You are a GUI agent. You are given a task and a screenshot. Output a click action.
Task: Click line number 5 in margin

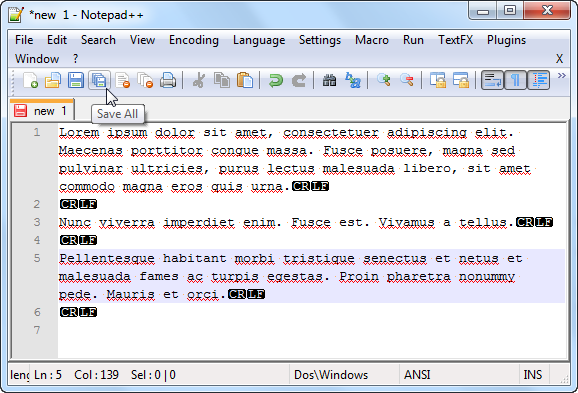[x=36, y=258]
